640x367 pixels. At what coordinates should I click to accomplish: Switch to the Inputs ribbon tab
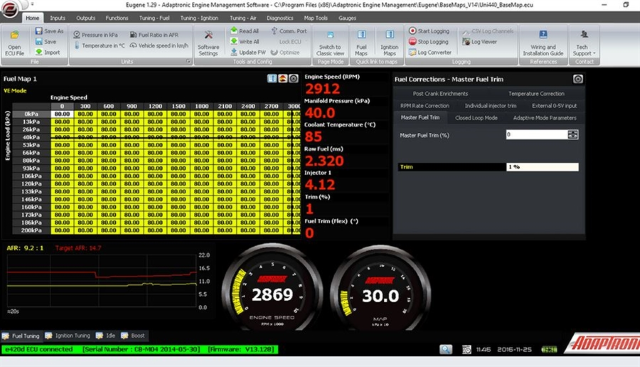[x=58, y=18]
